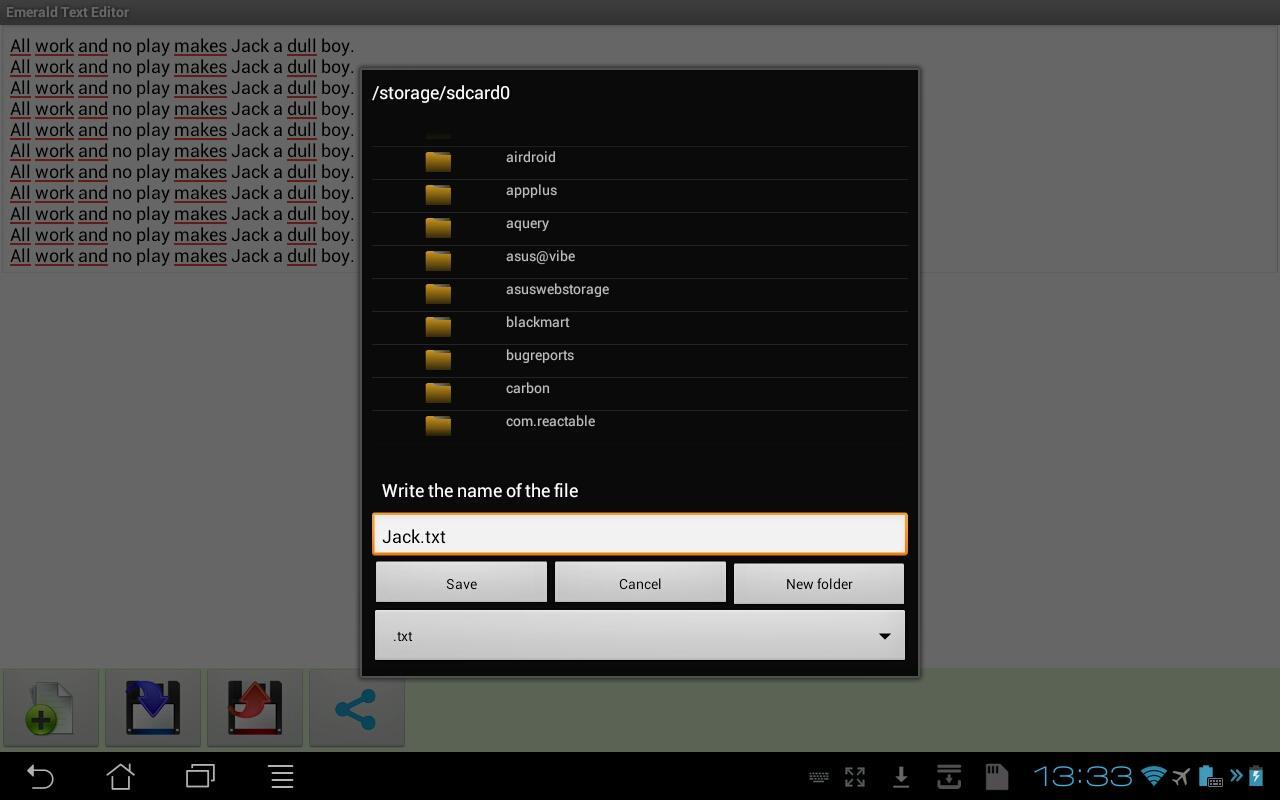Tap the Wi-Fi status icon
Image resolution: width=1280 pixels, height=800 pixels.
pyautogui.click(x=1153, y=776)
